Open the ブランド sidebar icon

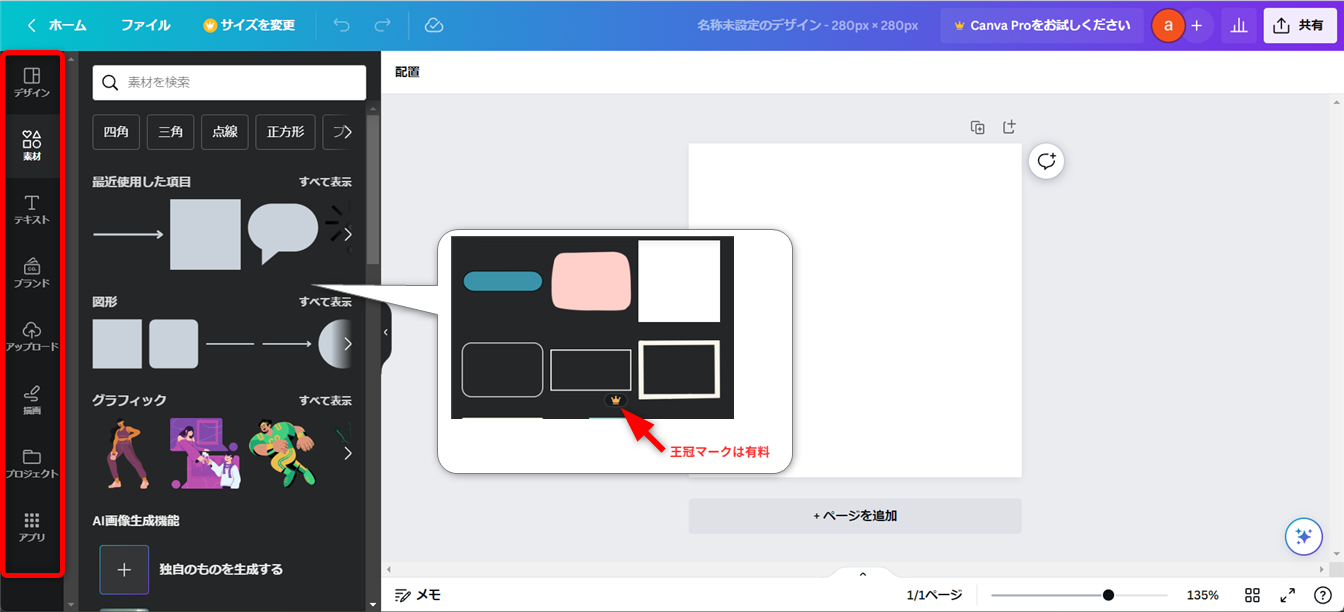point(32,272)
